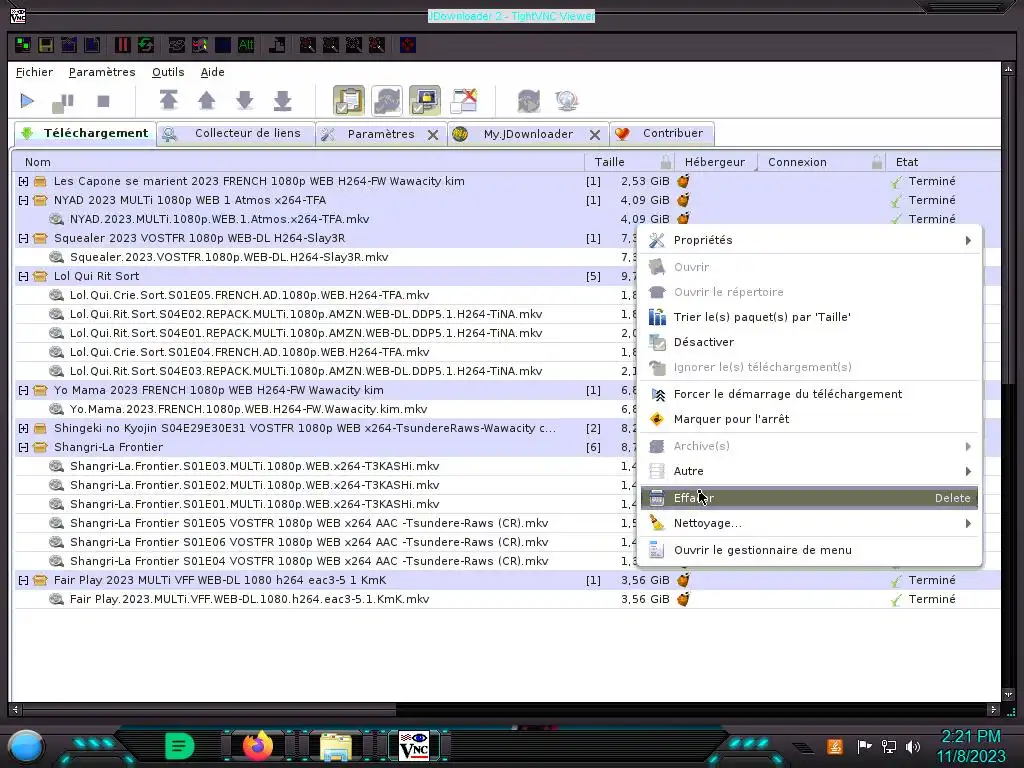1024x768 pixels.
Task: Collapse Fair Play 2023 package
Action: 24,580
